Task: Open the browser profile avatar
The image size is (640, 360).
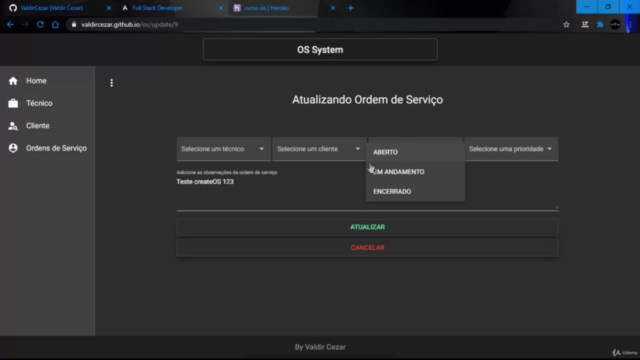Action: pos(615,24)
